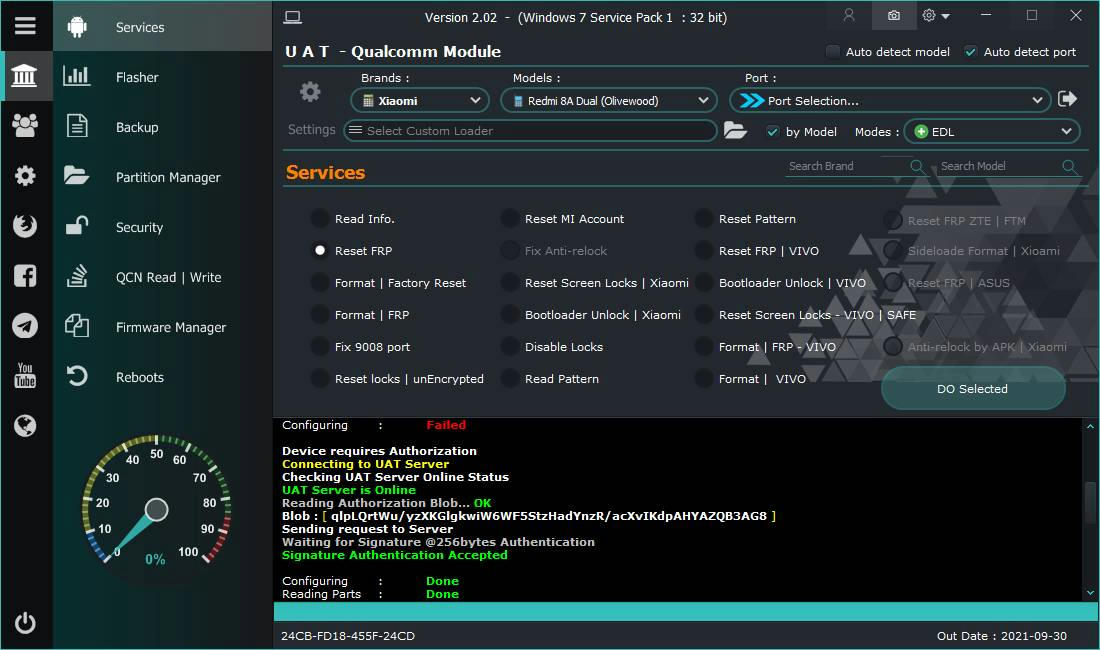Click the Search Brand magnifier button

coord(916,166)
